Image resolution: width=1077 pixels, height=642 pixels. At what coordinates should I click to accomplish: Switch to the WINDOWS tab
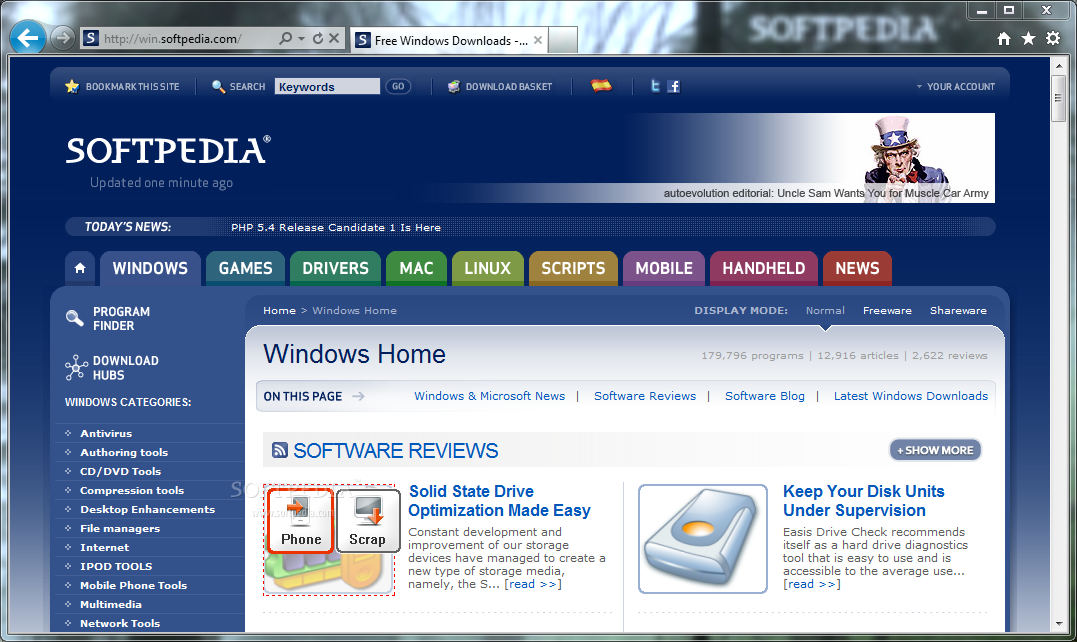coord(150,268)
